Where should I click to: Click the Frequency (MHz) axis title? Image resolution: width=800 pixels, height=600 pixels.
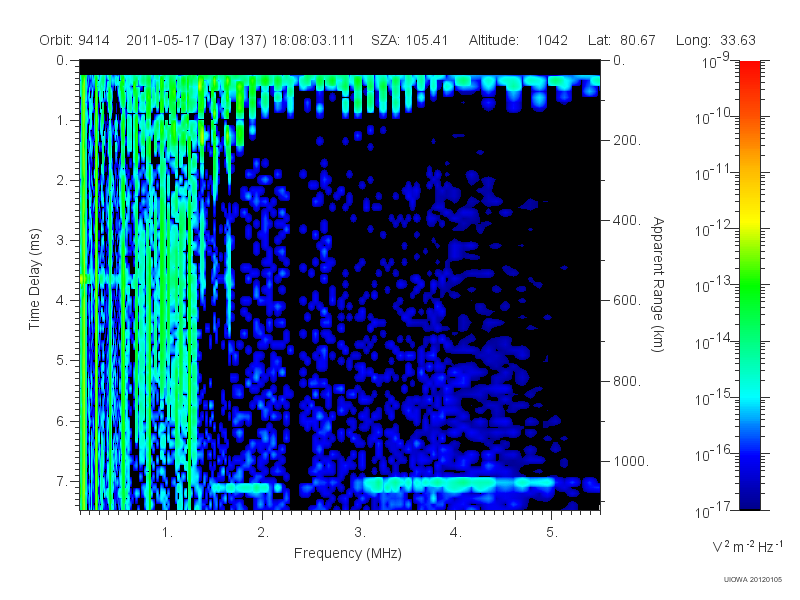[347, 553]
